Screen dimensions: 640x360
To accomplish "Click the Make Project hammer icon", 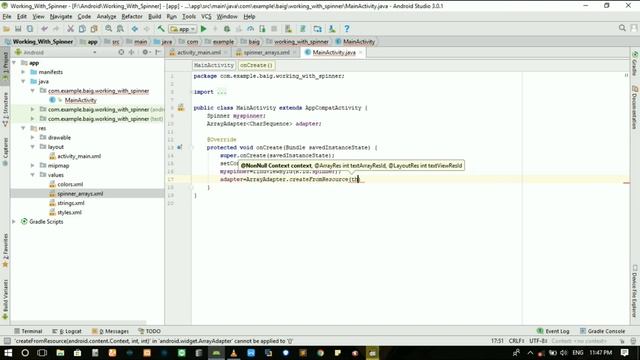I will pos(161,29).
